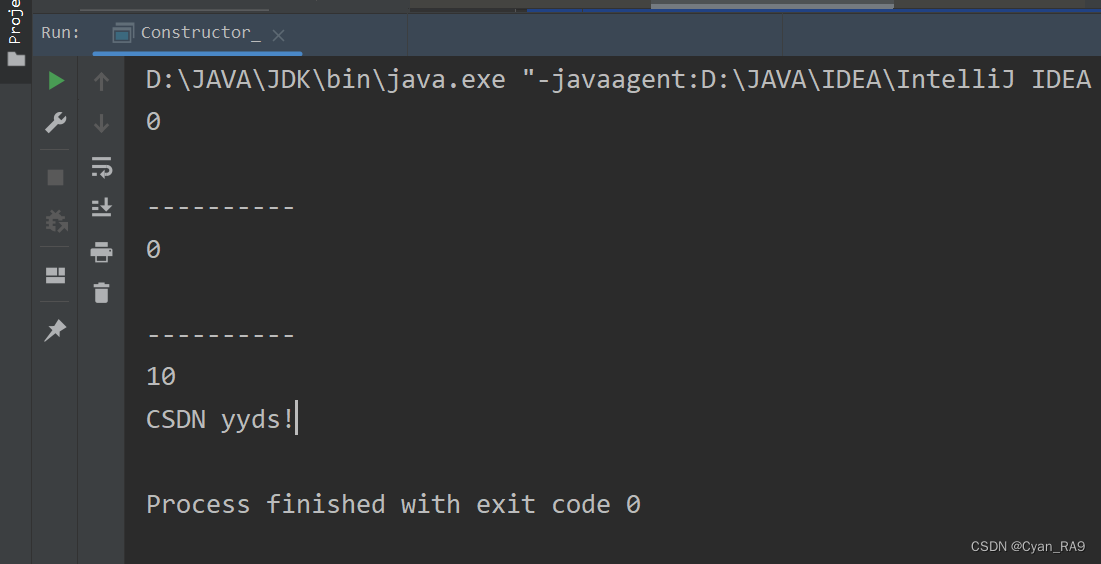Clear console with the trash icon
Screen dimensions: 1101x564
(x=102, y=292)
